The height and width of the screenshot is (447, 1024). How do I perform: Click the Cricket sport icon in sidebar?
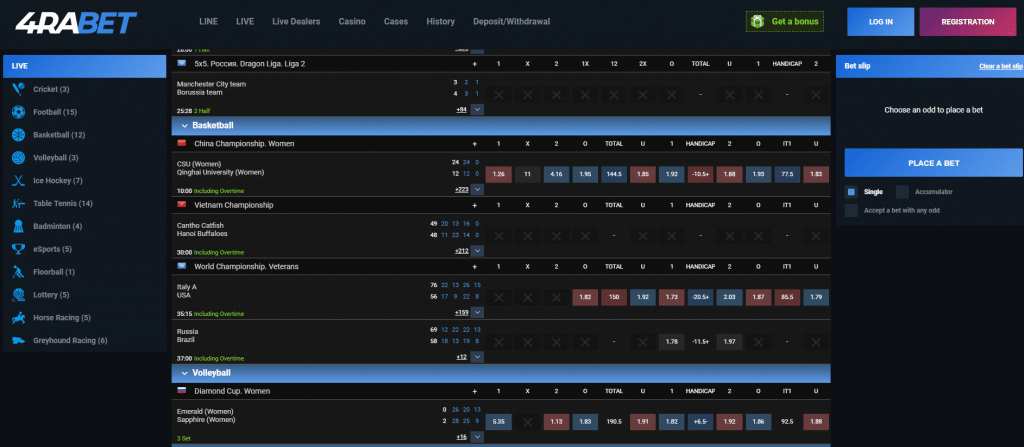pos(18,89)
